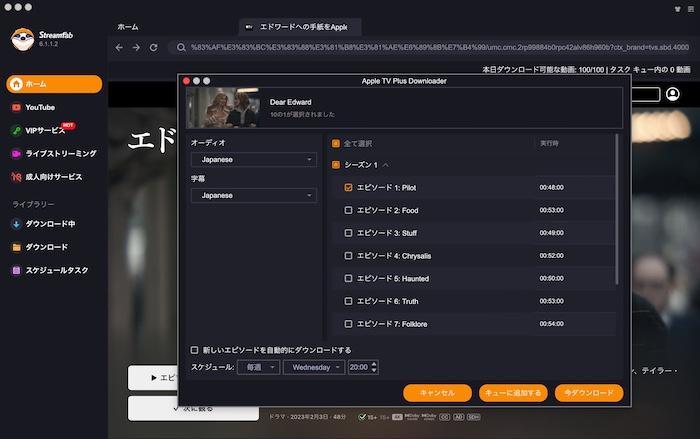Click the Apple TV icon on the tab

tap(249, 27)
